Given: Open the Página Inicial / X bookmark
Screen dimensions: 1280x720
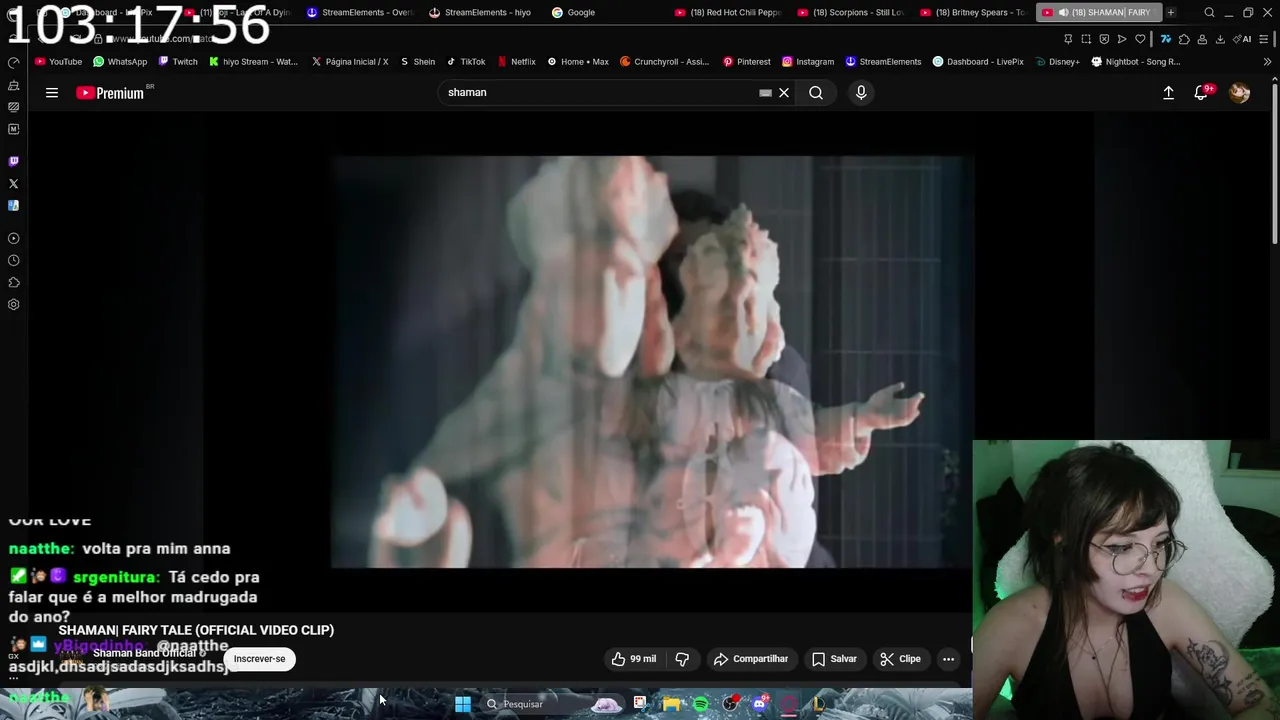Looking at the screenshot, I should 350,62.
